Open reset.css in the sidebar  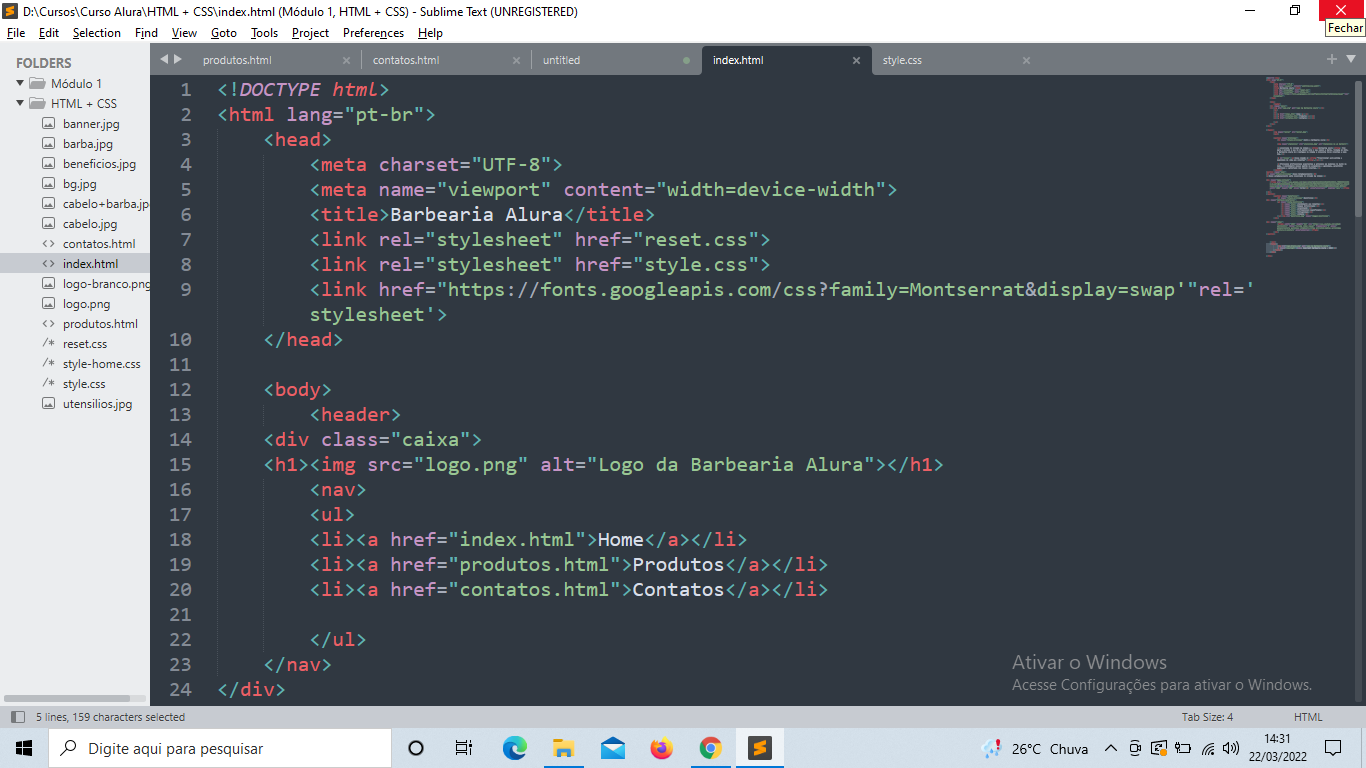tap(85, 344)
